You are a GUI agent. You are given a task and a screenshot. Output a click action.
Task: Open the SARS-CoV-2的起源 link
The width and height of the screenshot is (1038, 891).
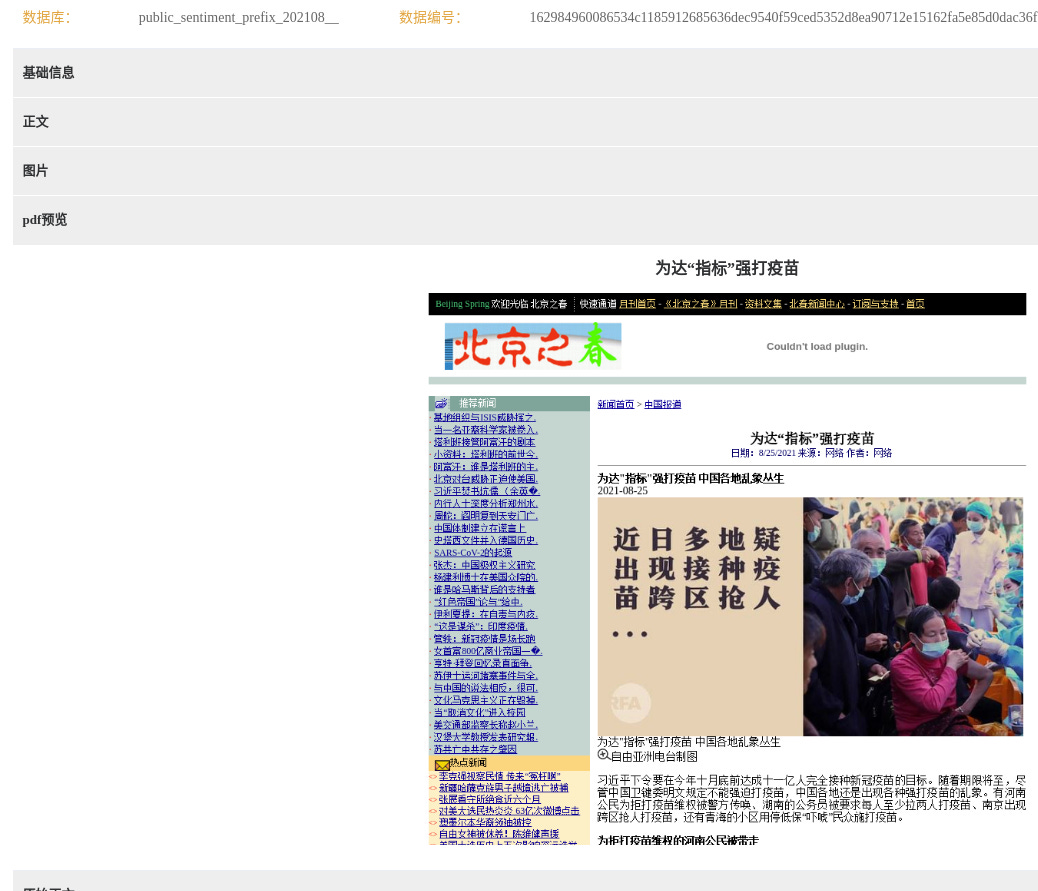point(473,553)
